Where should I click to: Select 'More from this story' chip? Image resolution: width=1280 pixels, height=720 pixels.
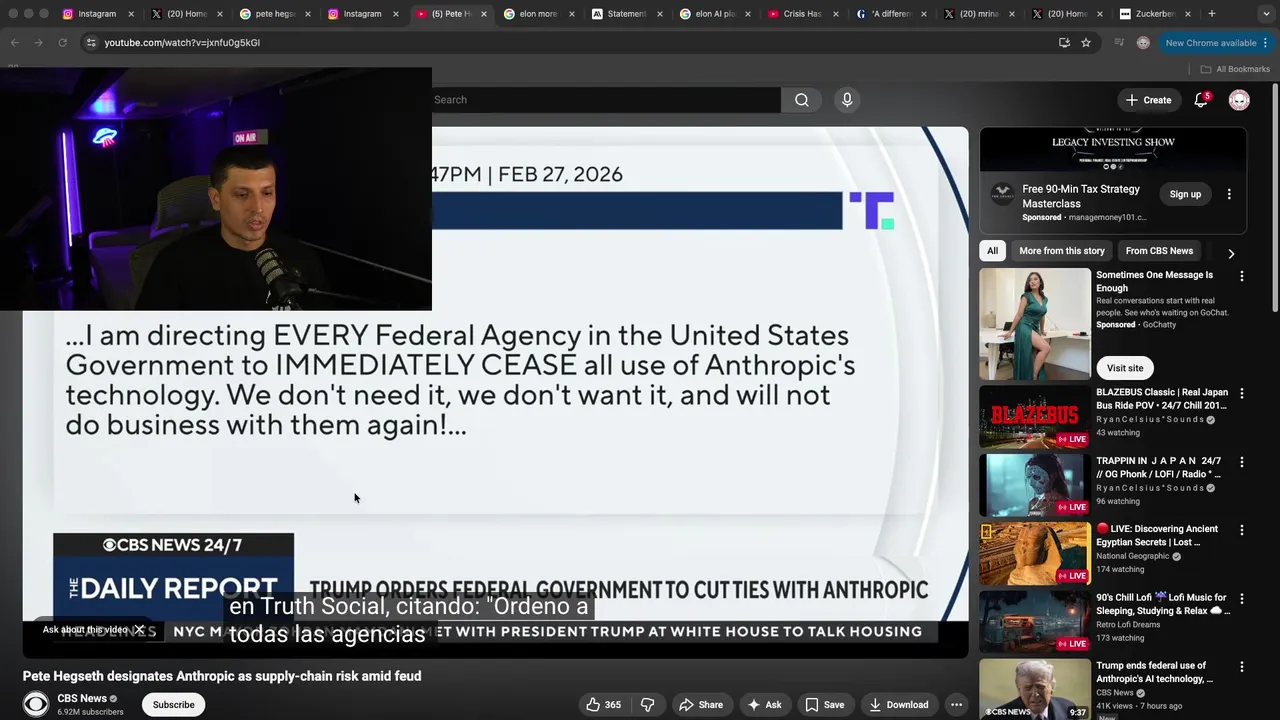[1062, 251]
